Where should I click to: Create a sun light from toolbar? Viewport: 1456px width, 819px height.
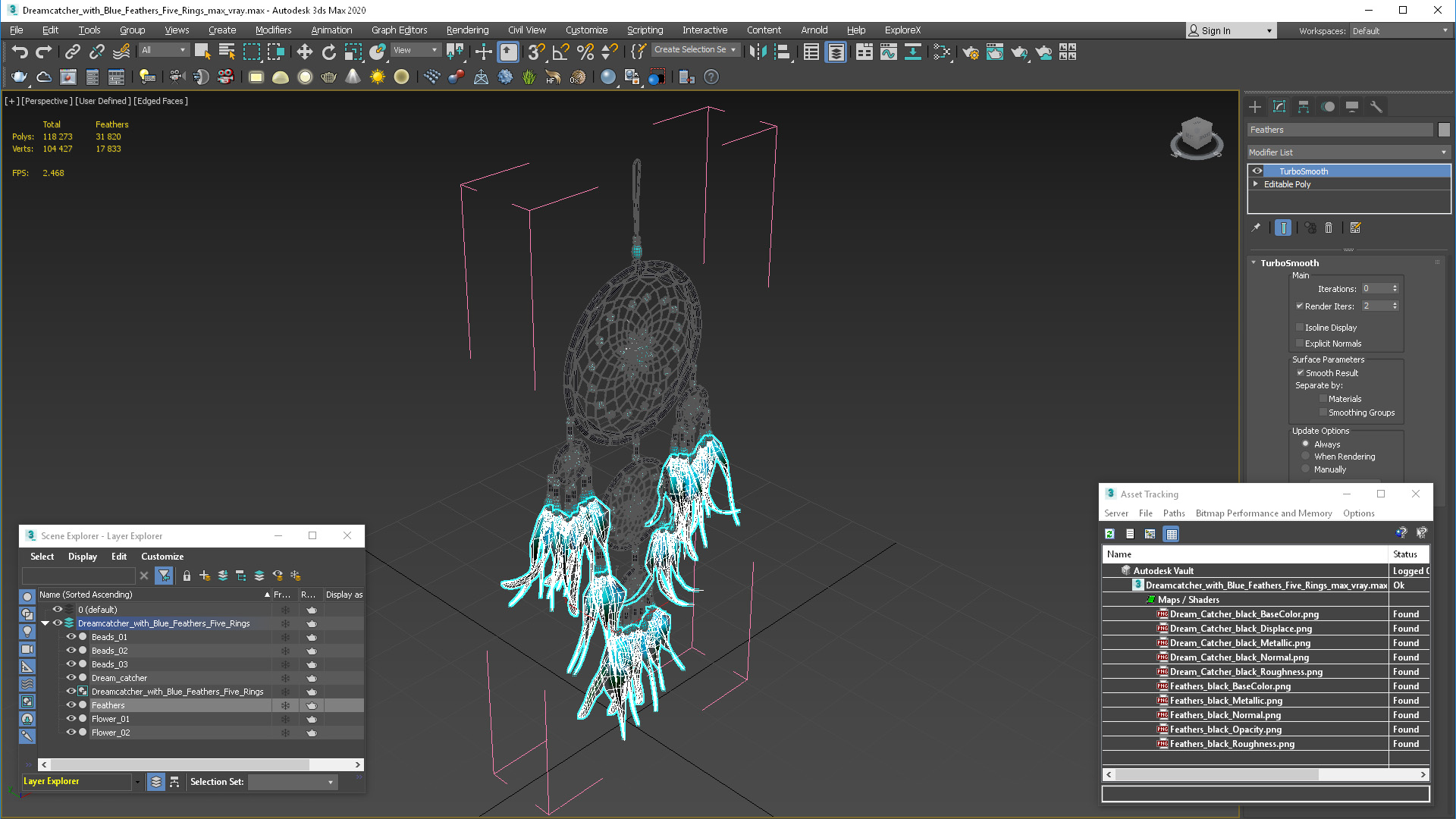377,77
